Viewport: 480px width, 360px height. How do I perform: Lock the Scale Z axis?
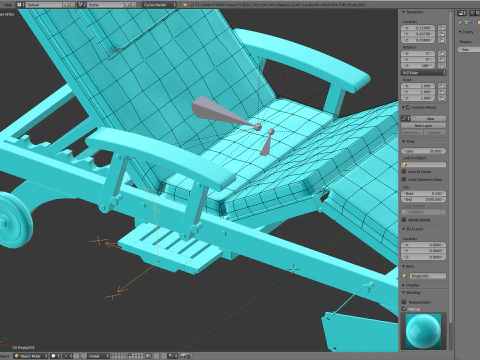point(442,98)
